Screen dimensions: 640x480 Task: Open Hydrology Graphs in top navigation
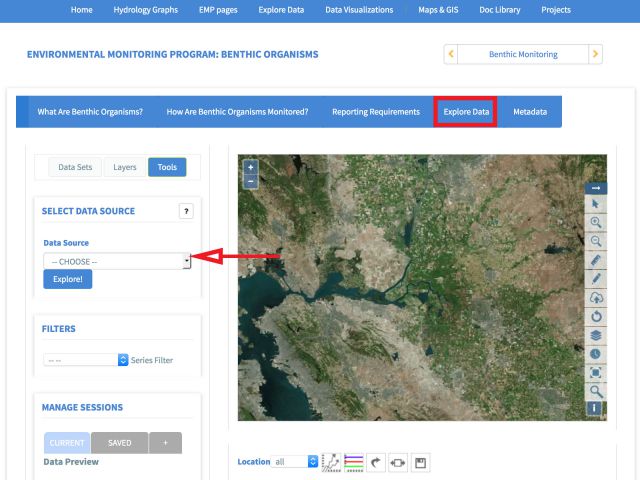[146, 10]
